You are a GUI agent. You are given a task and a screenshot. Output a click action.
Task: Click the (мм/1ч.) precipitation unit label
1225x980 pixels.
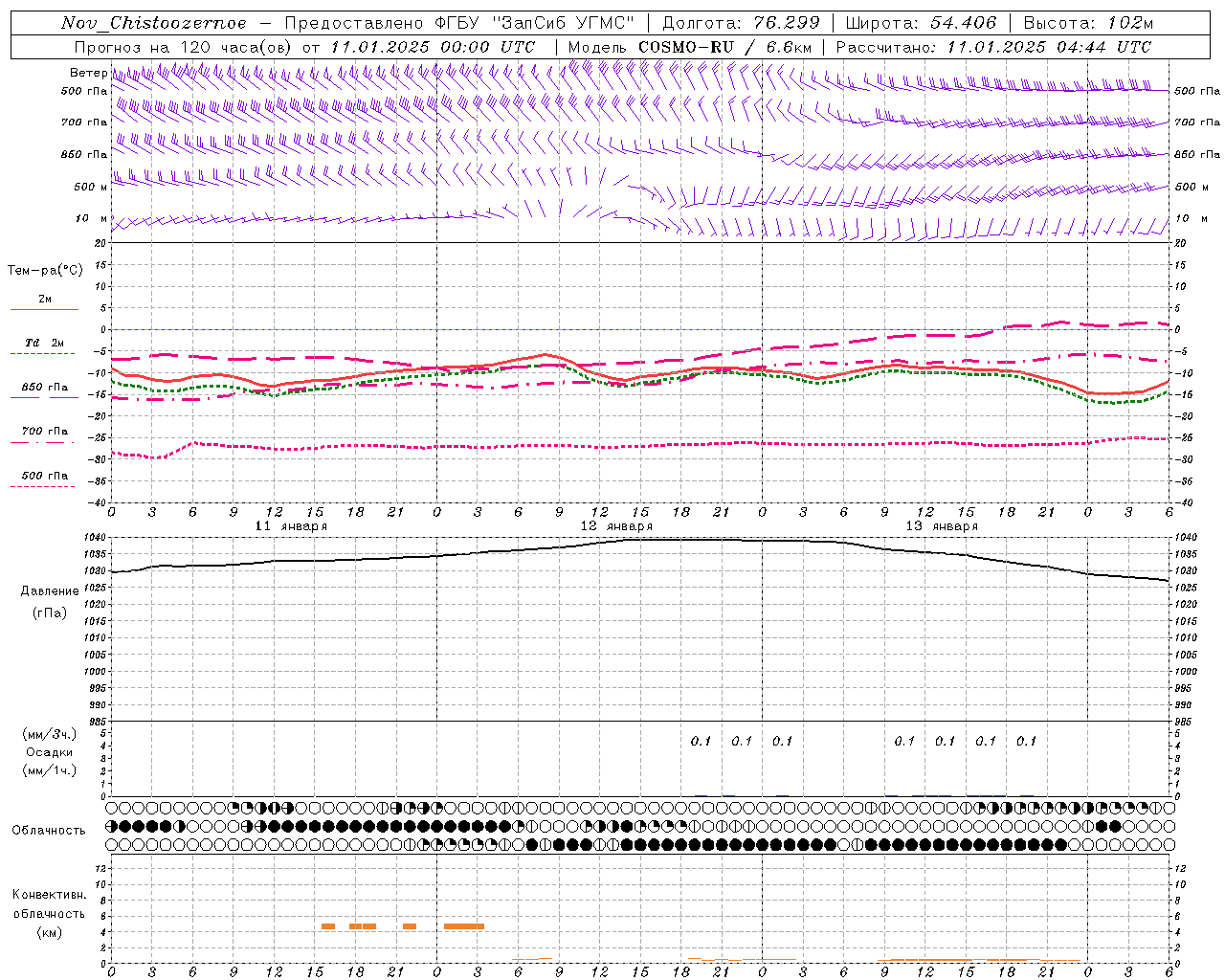coord(50,770)
